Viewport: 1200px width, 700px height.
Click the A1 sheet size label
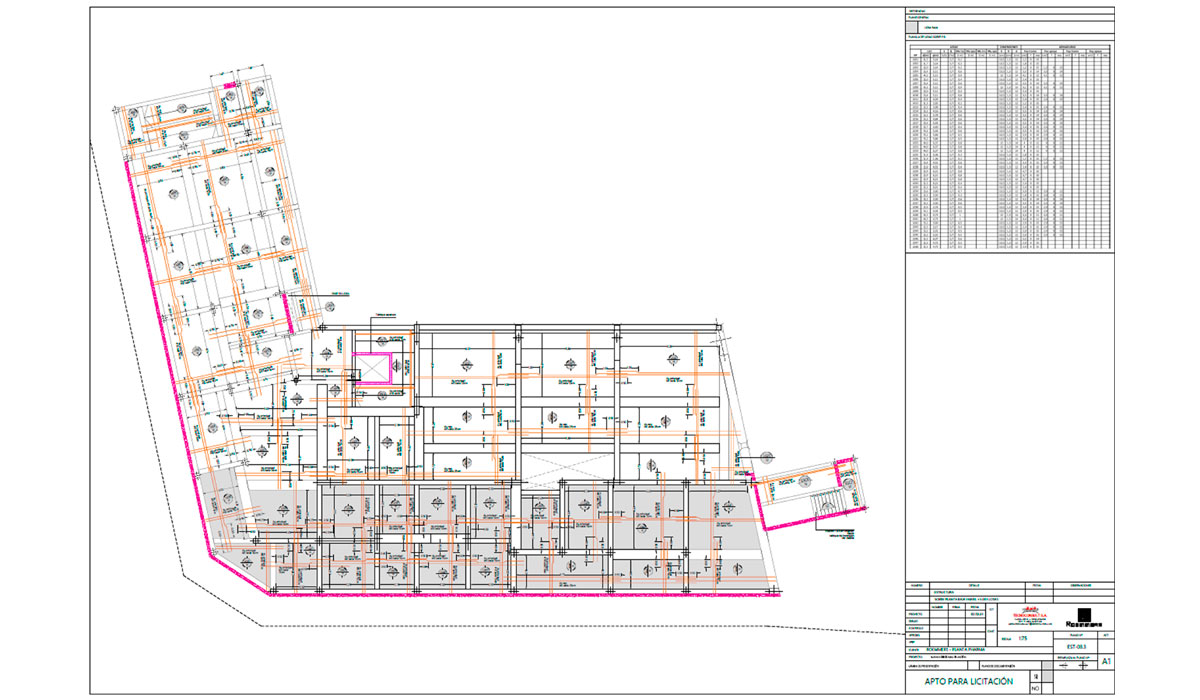pyautogui.click(x=1106, y=662)
